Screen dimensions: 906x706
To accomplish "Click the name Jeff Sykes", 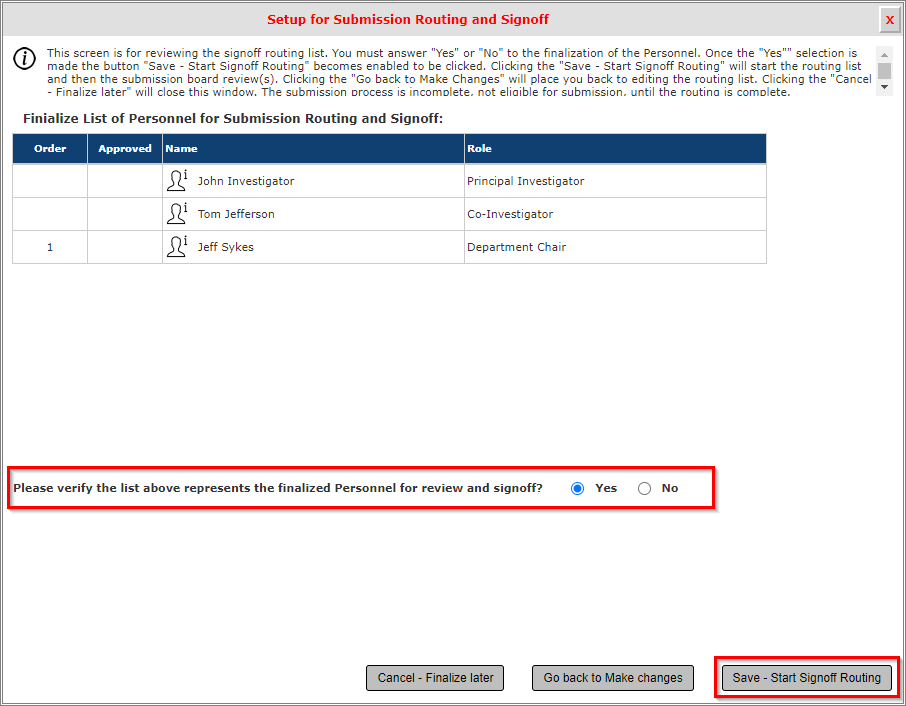I will click(x=225, y=247).
